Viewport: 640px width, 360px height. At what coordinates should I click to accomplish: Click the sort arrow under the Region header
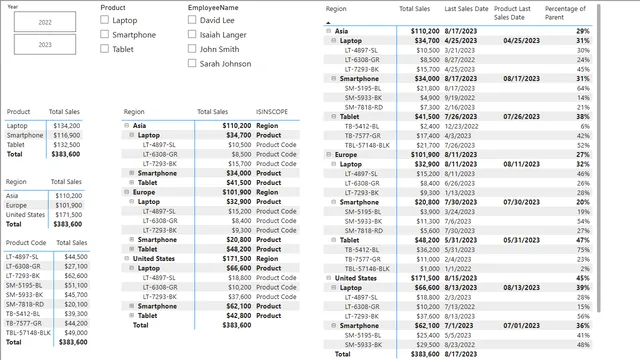click(328, 23)
